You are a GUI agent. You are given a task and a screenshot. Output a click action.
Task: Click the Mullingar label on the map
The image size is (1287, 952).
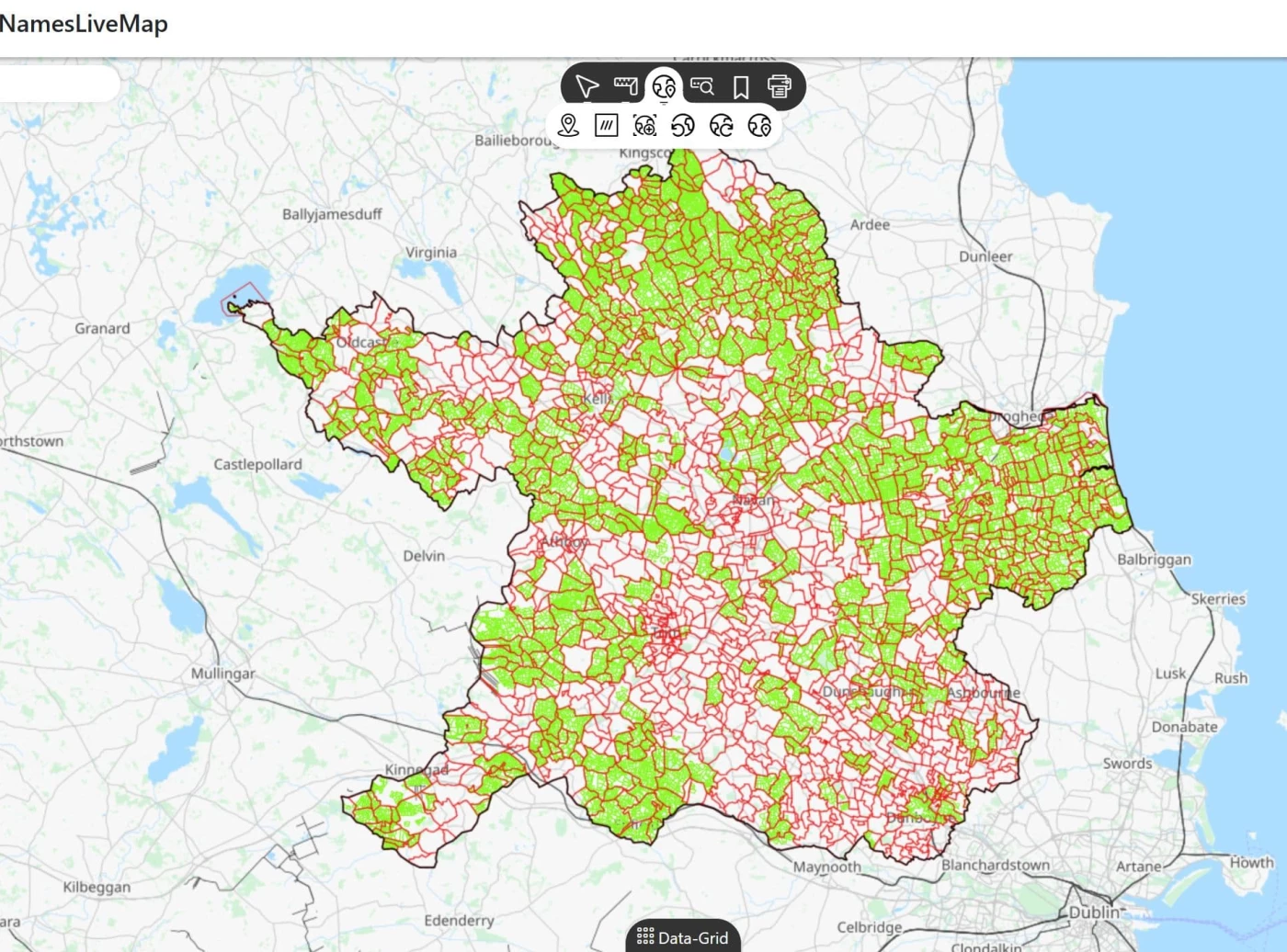click(x=222, y=674)
